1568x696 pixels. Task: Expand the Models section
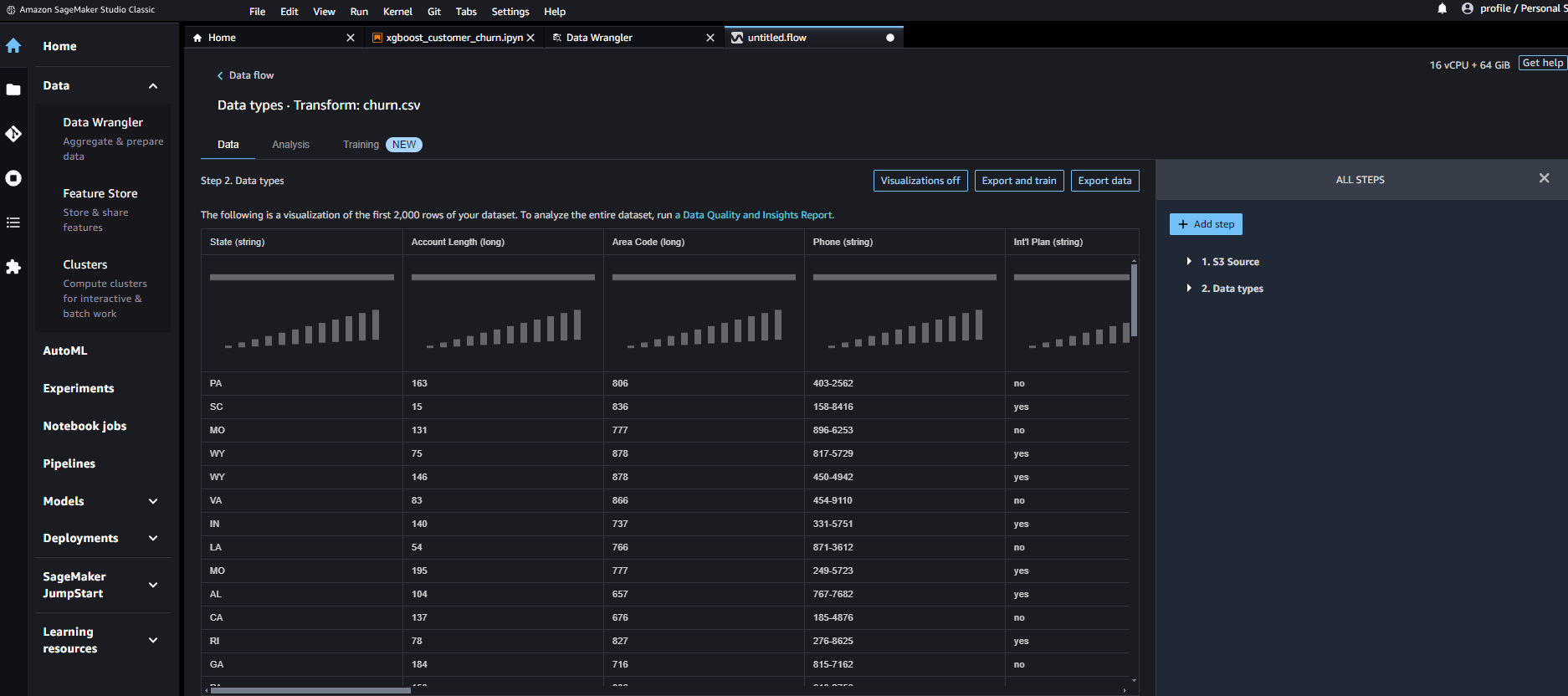tap(153, 501)
